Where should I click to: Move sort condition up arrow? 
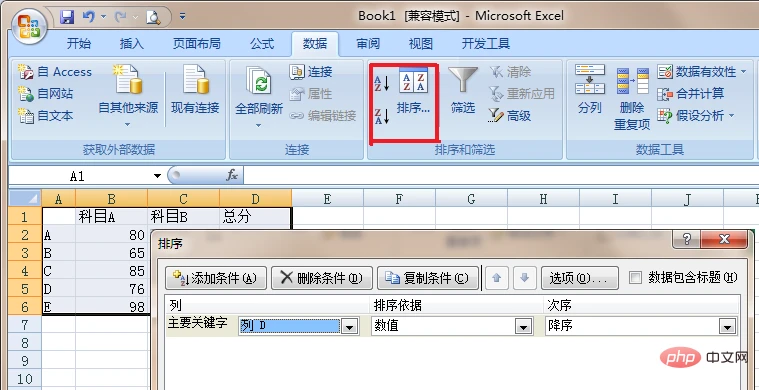[497, 278]
